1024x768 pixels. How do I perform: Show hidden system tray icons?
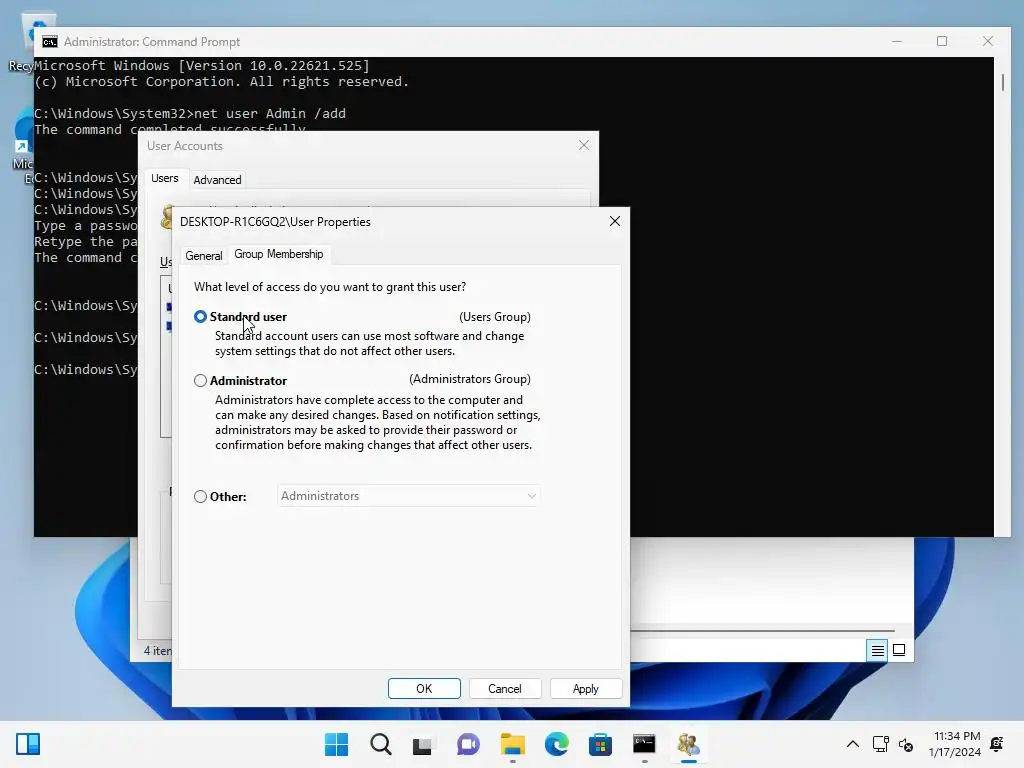click(x=853, y=744)
